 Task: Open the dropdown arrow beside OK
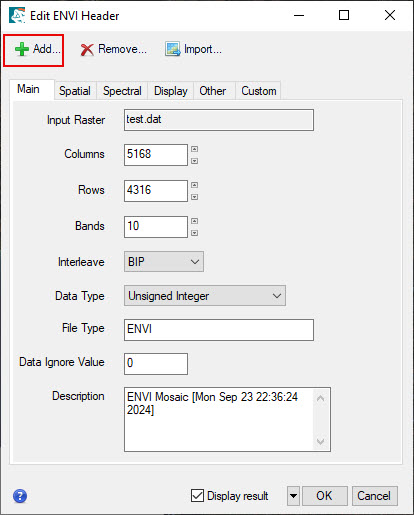coord(293,496)
